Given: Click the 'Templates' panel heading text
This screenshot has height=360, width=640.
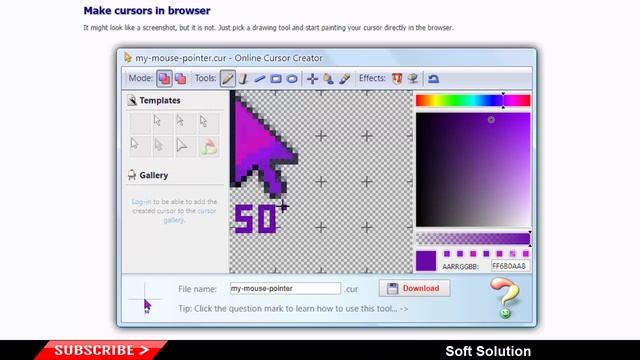Looking at the screenshot, I should pyautogui.click(x=160, y=100).
